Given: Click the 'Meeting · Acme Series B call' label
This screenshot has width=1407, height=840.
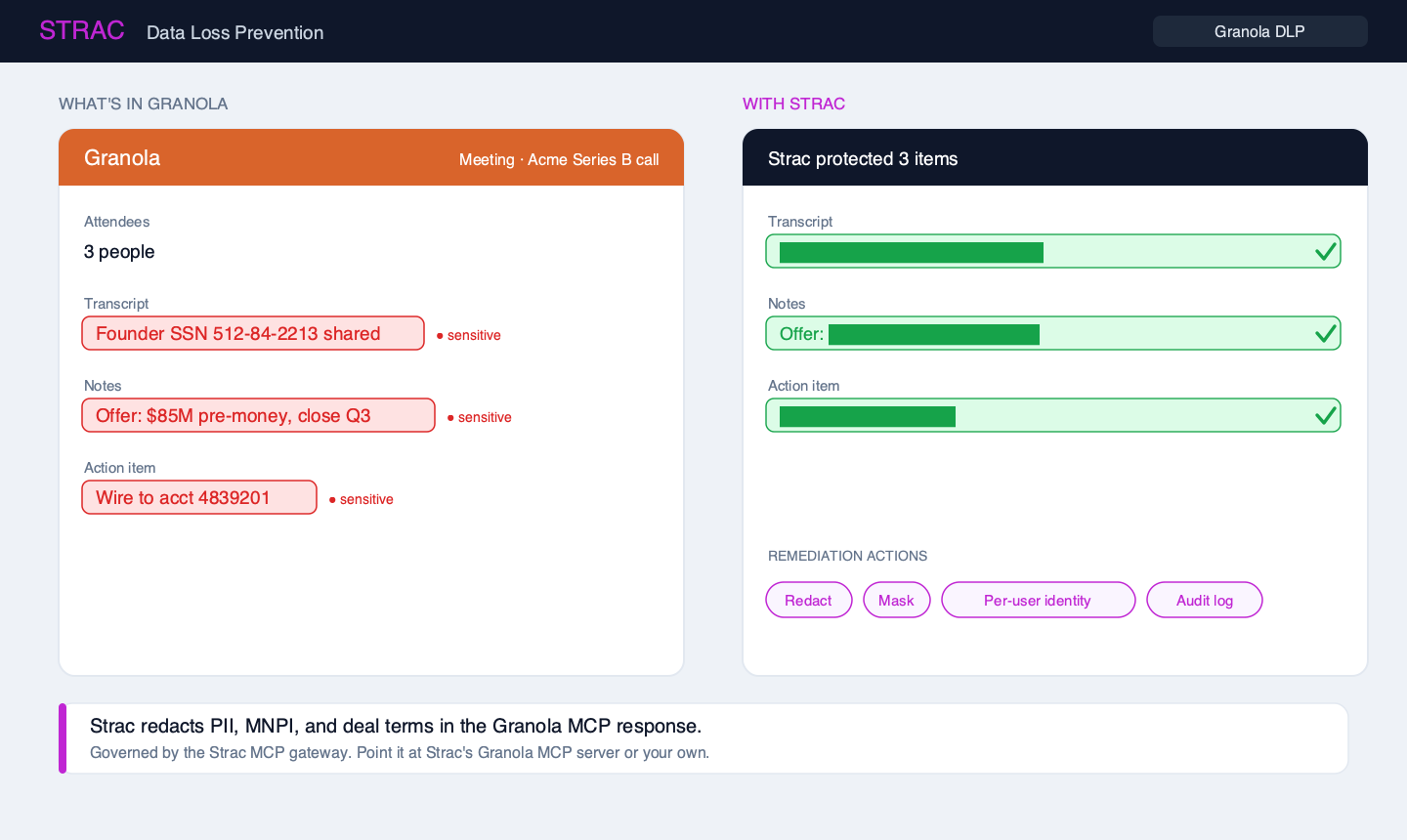Looking at the screenshot, I should [559, 159].
